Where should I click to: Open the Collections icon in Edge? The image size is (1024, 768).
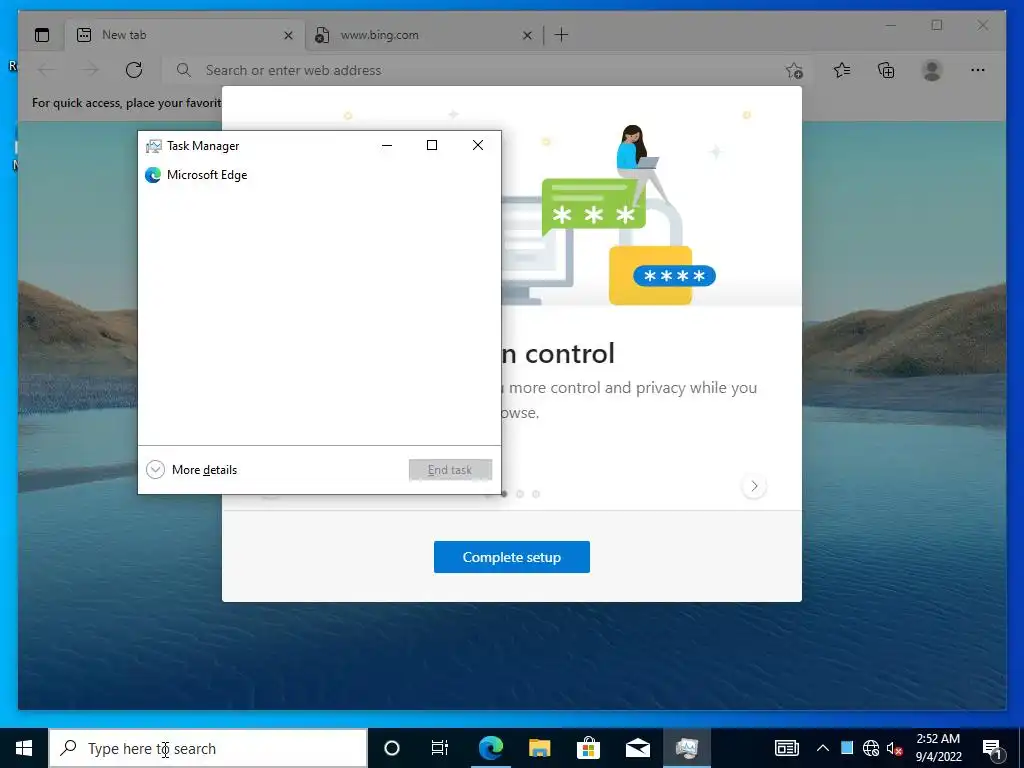(886, 70)
